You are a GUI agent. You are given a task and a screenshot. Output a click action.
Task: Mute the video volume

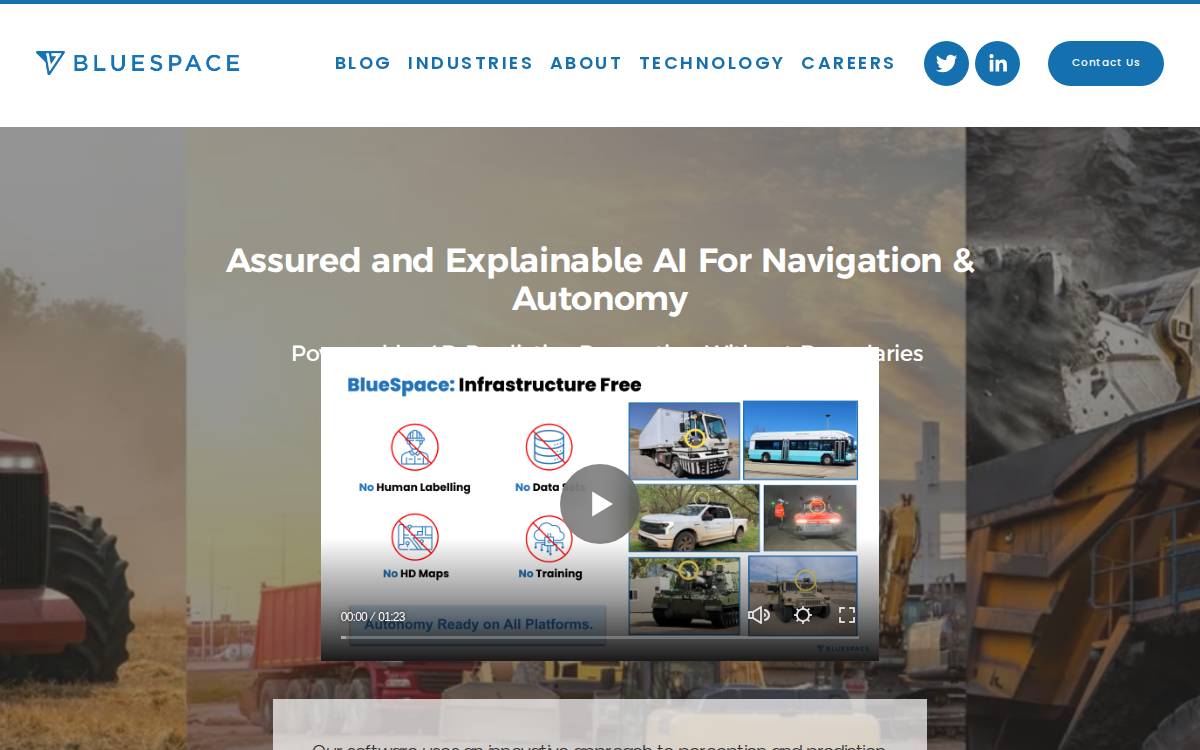(x=759, y=615)
